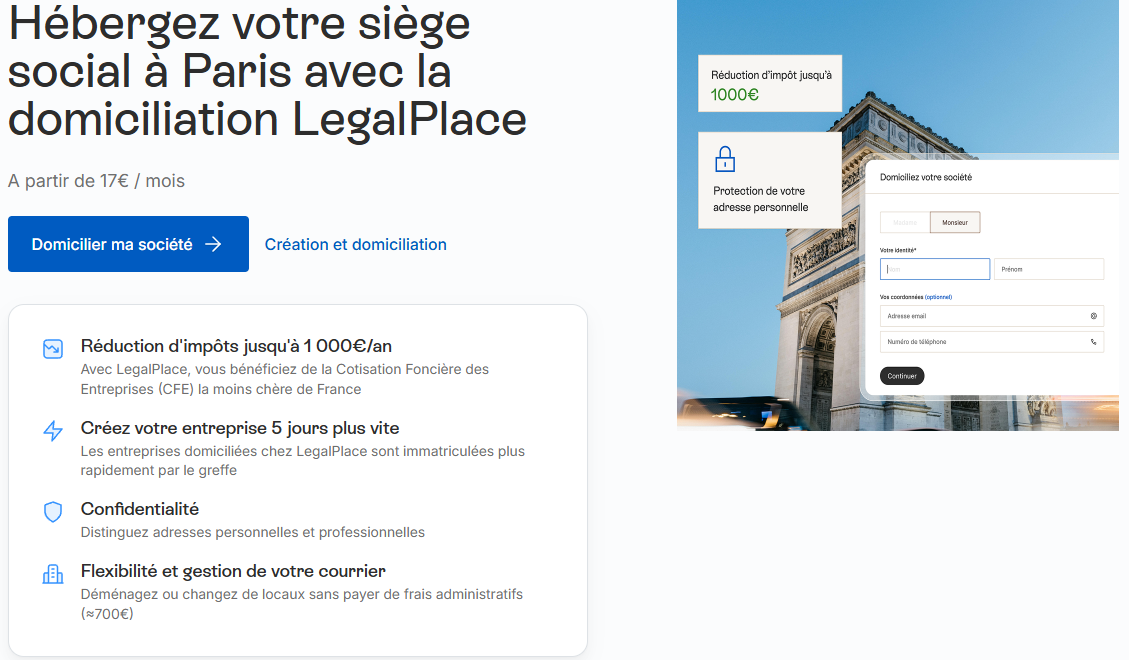Screen dimensions: 1129x660
Task: Click inside the Nom input field
Action: pos(935,269)
